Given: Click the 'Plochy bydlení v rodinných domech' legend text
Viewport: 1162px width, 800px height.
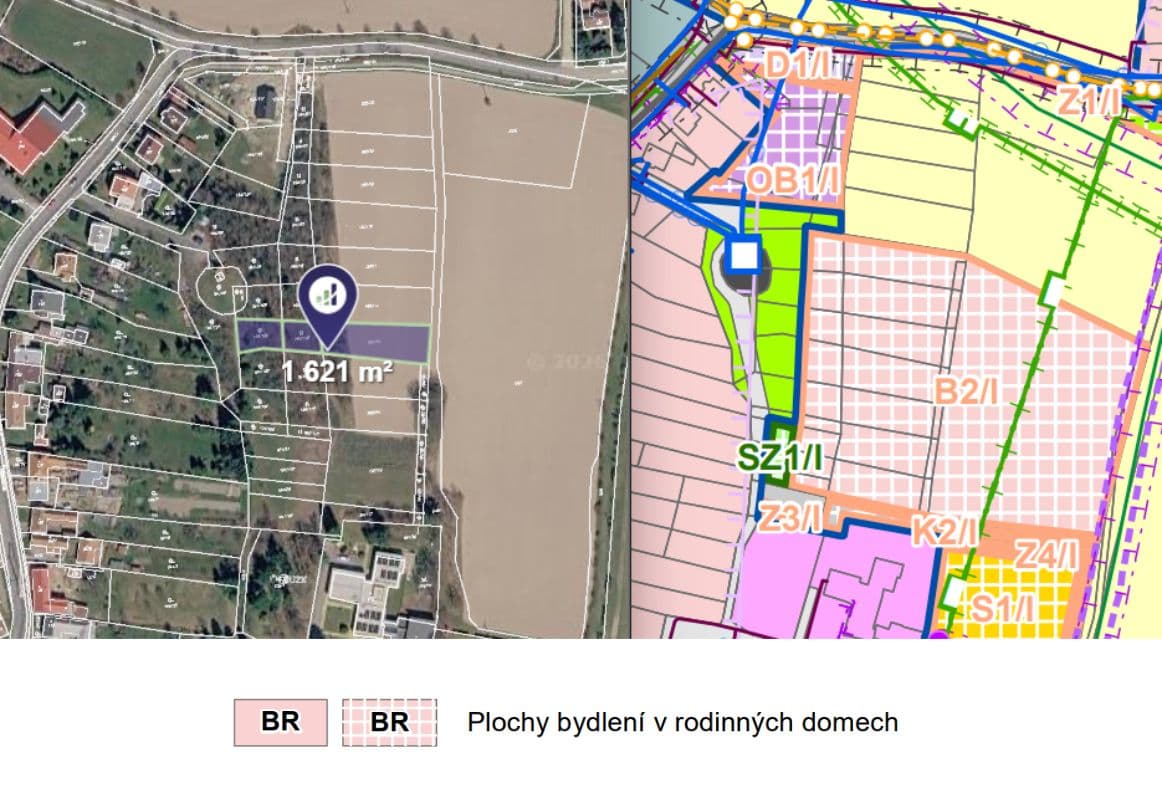Looking at the screenshot, I should (683, 722).
